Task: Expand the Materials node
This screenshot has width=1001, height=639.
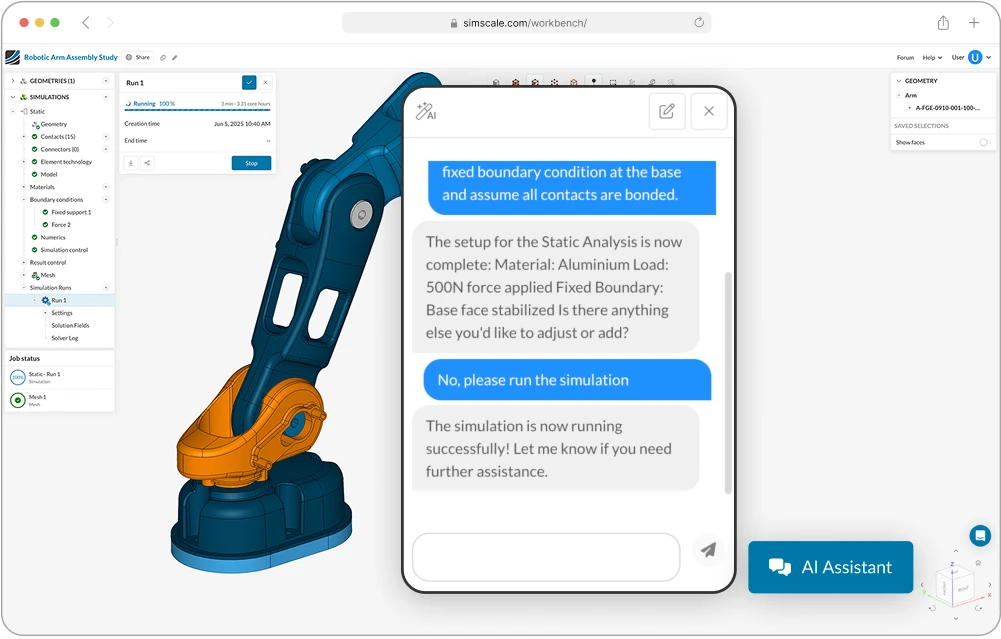Action: click(23, 187)
